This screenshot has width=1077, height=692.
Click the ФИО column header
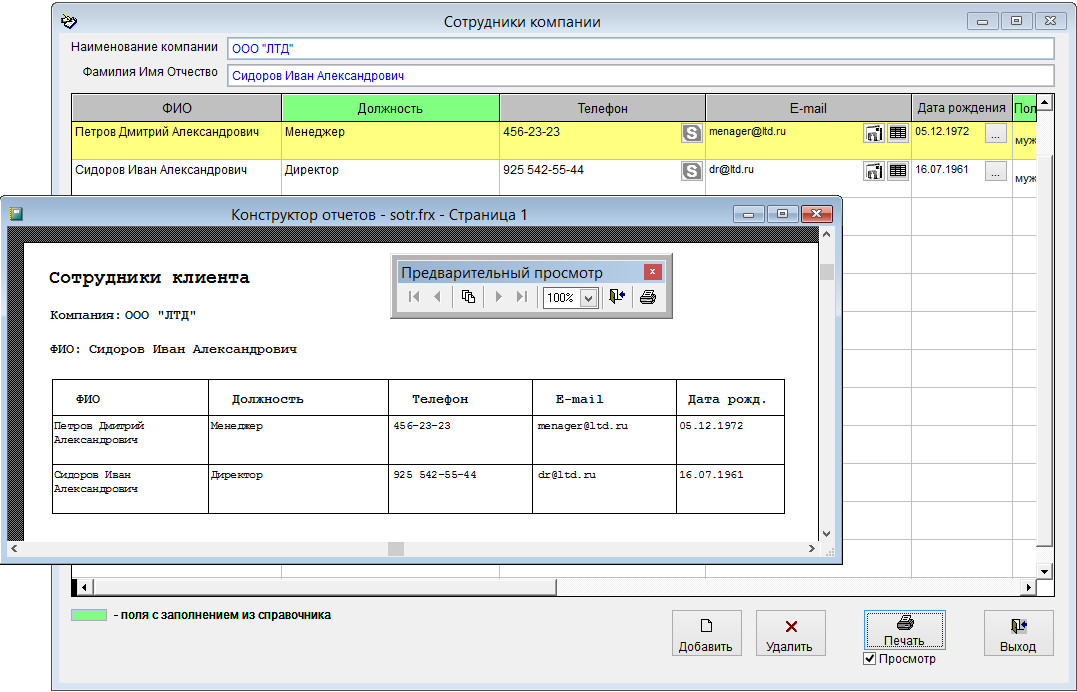pos(177,108)
